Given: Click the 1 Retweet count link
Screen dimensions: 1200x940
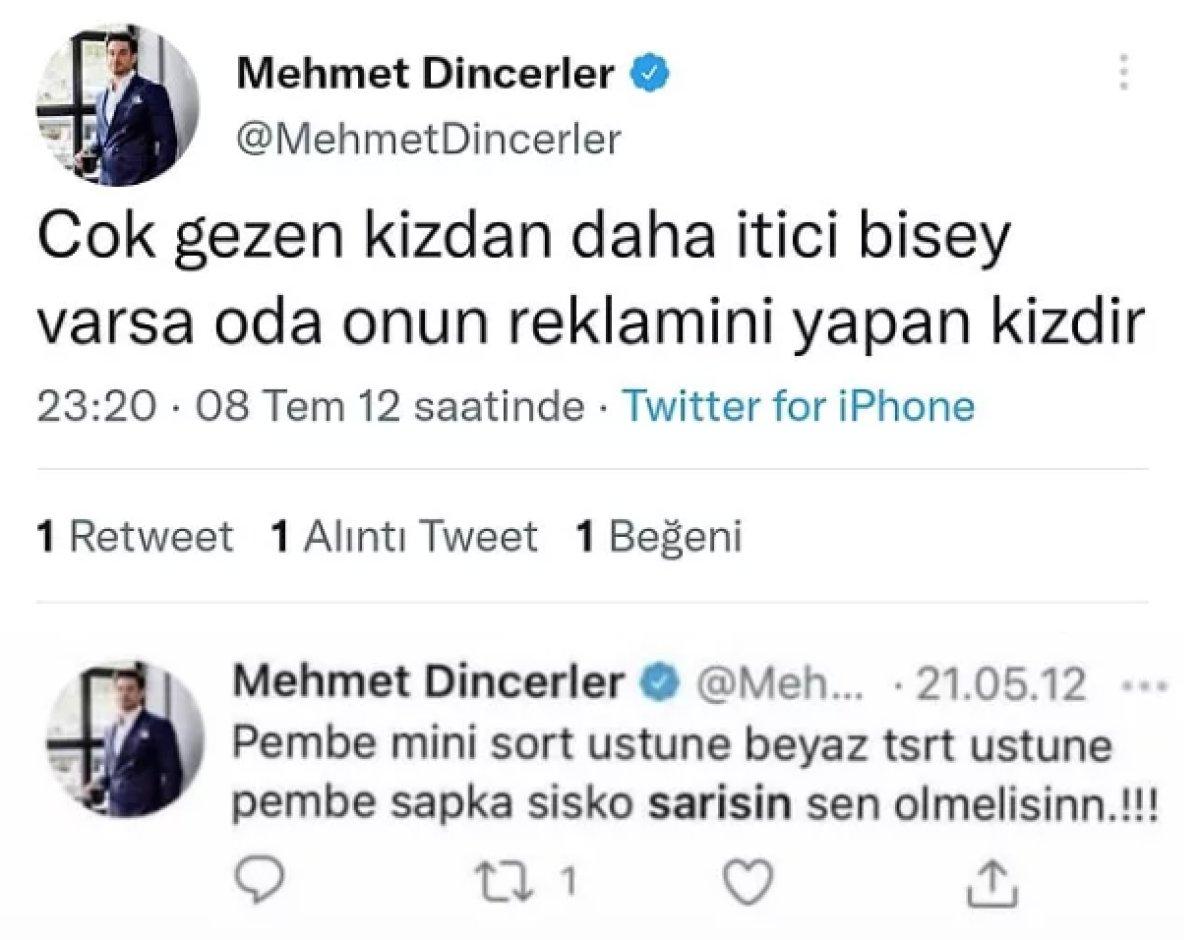Looking at the screenshot, I should (x=135, y=536).
